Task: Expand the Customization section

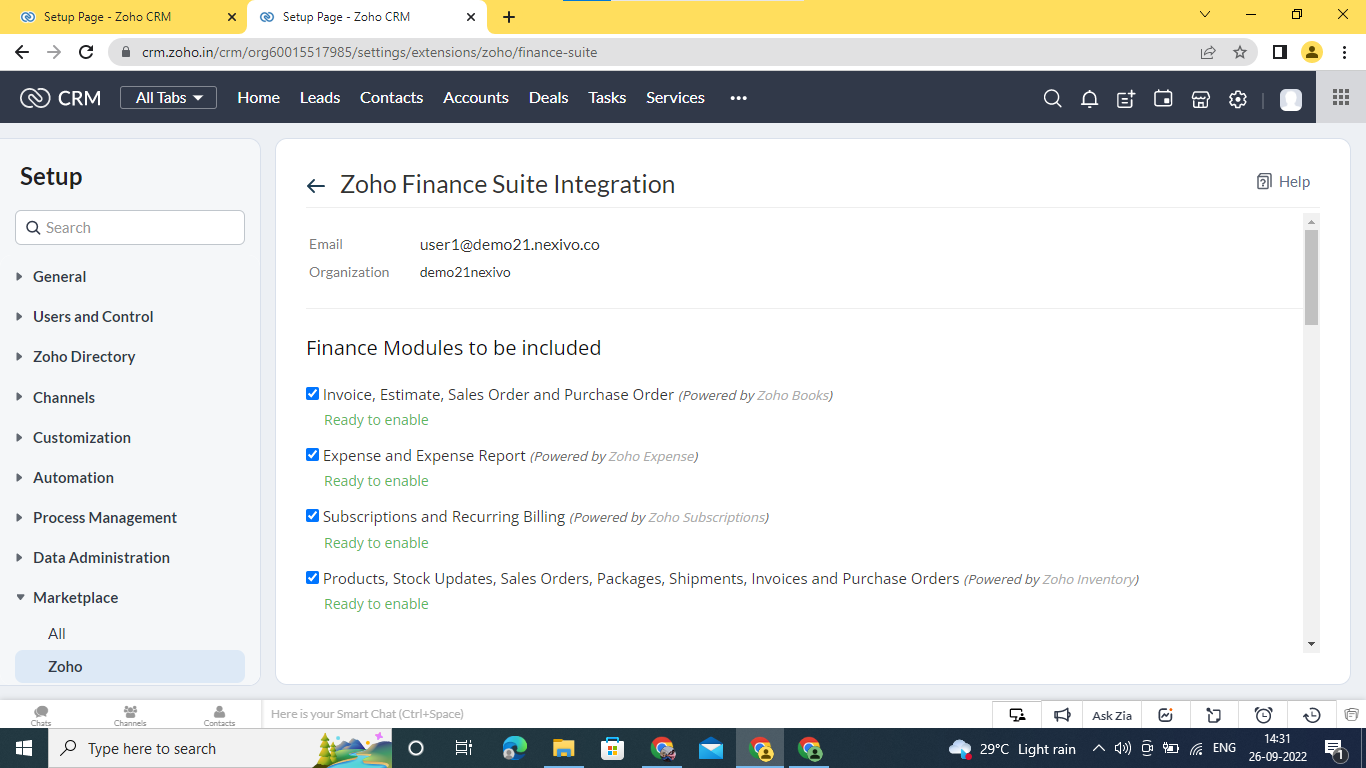Action: (82, 437)
